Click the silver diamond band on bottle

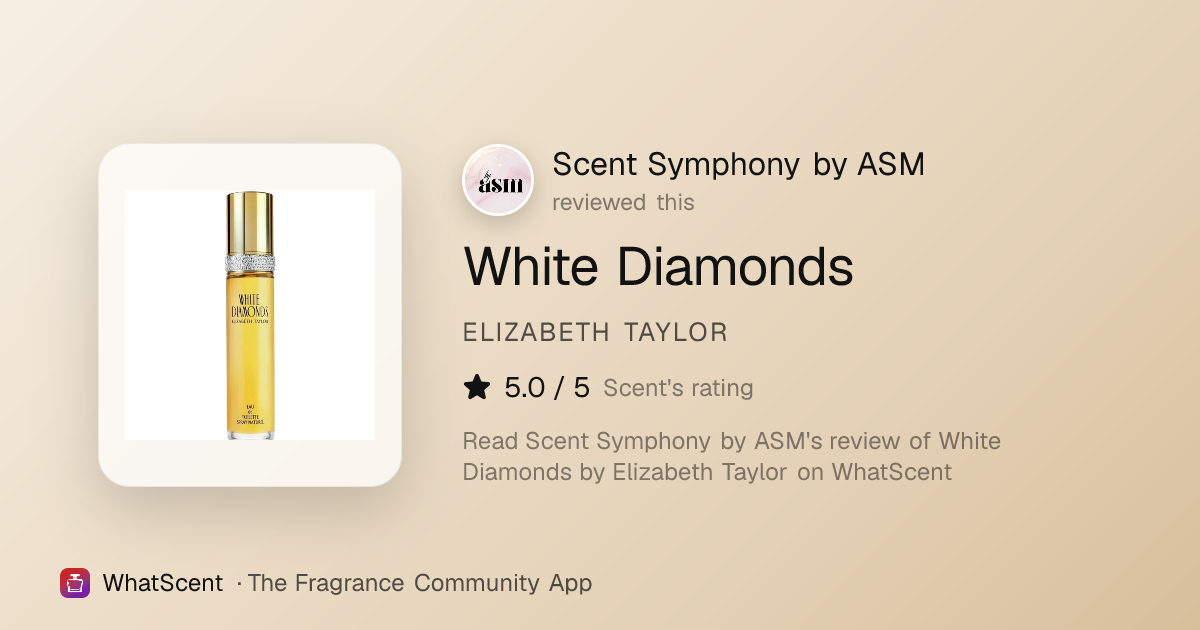pos(250,263)
